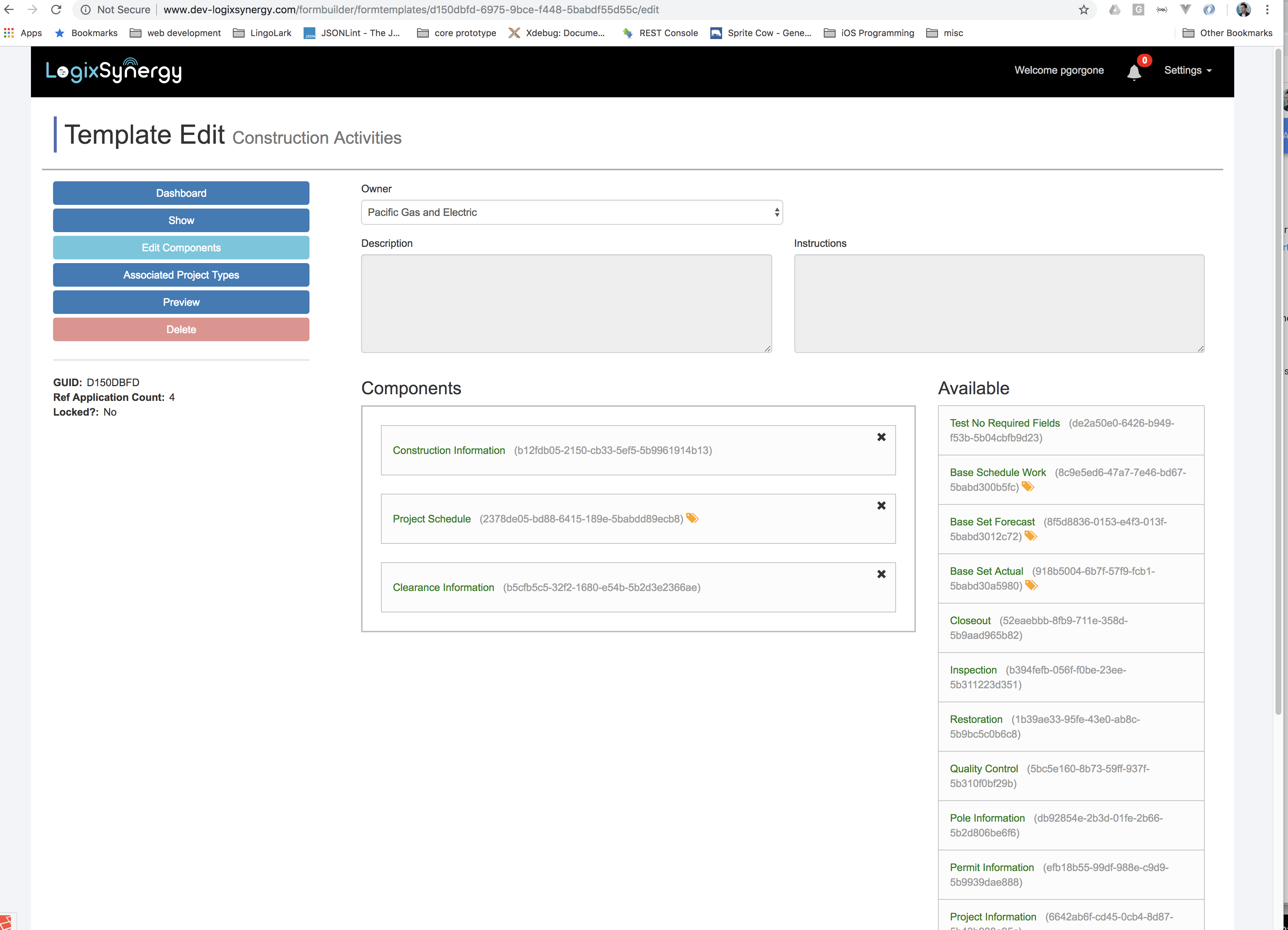
Task: Open the web development bookmarks folder
Action: 175,33
